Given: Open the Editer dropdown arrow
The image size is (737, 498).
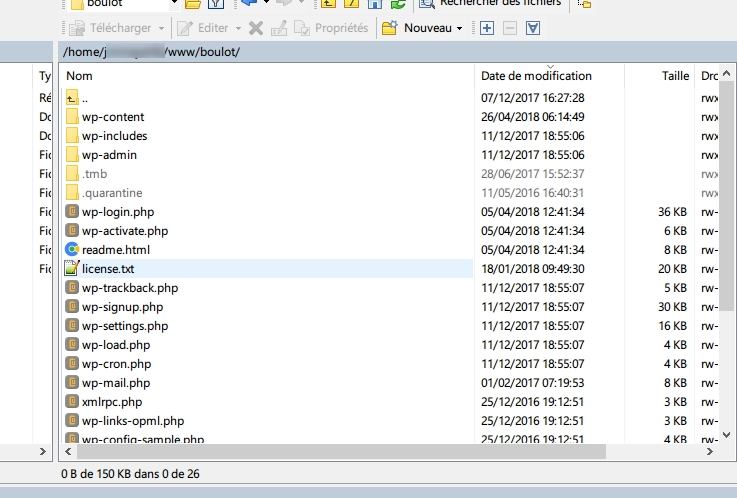Looking at the screenshot, I should click(238, 28).
